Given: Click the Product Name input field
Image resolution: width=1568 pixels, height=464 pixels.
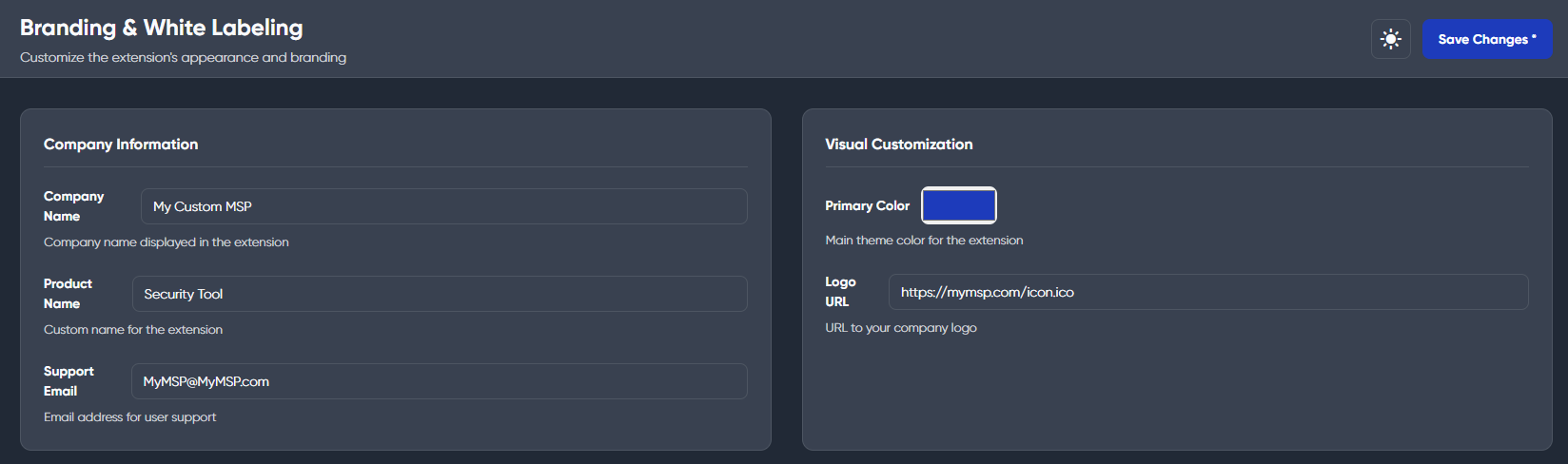Looking at the screenshot, I should 440,294.
